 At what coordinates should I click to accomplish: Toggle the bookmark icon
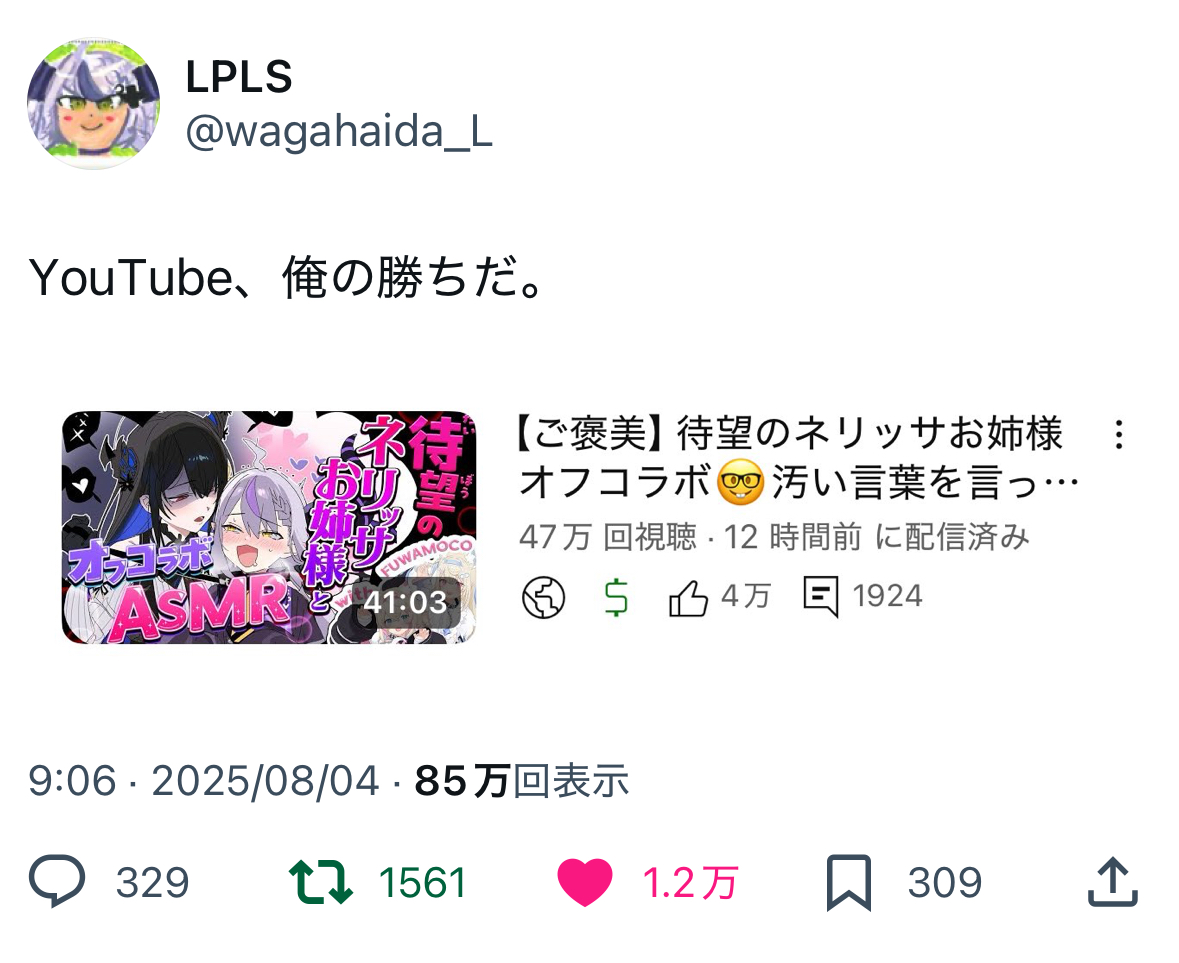[849, 883]
